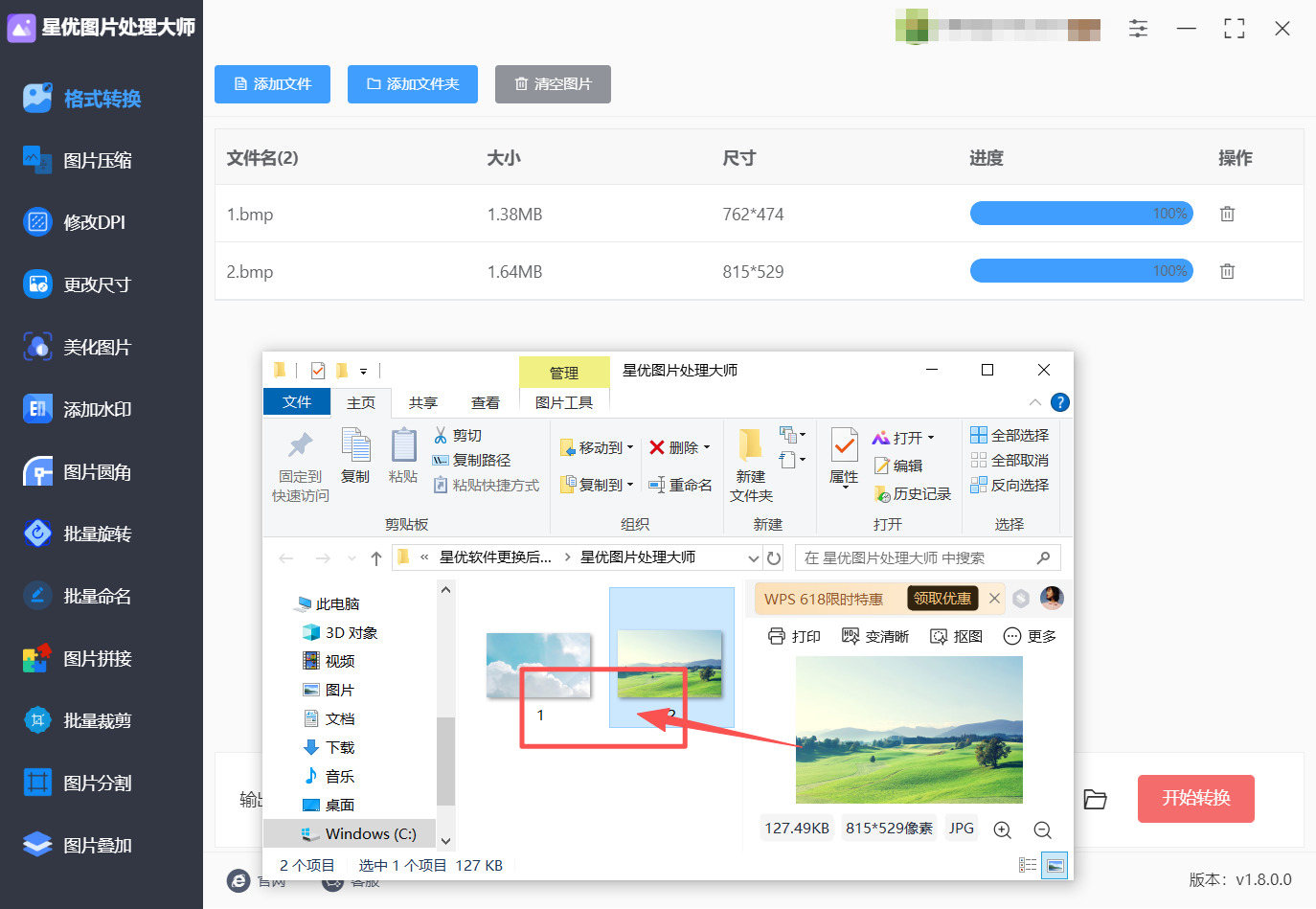This screenshot has width=1316, height=909.
Task: Switch Explorer to details view
Action: click(1028, 865)
